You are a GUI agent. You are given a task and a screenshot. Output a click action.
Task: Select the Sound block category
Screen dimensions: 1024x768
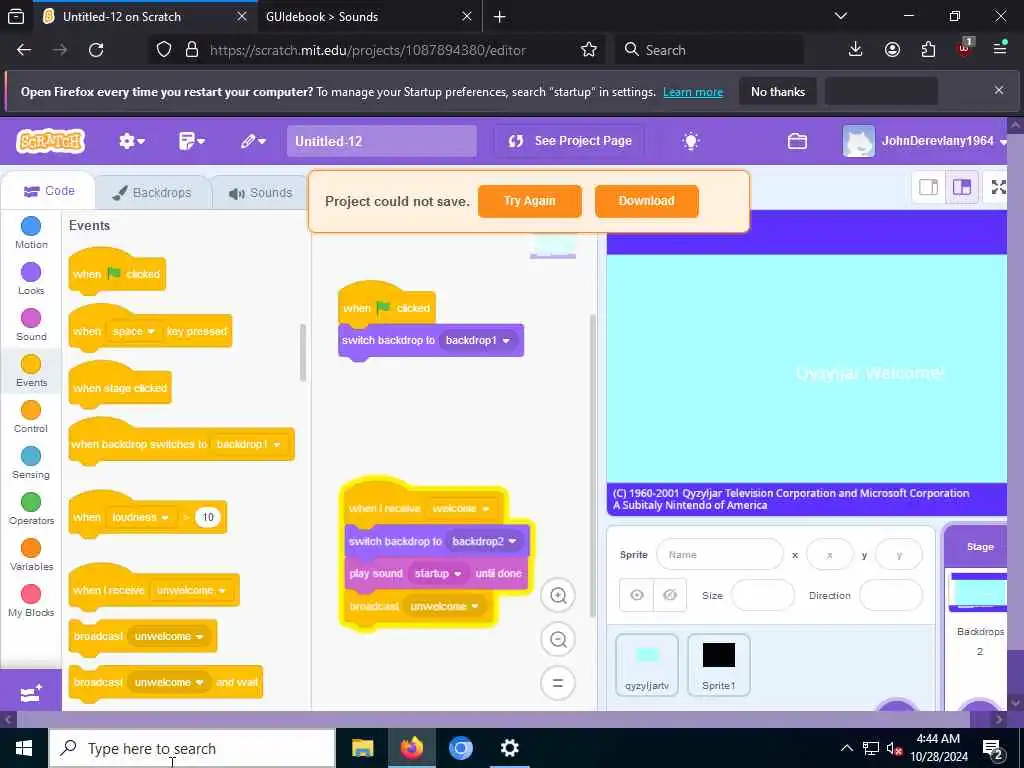(31, 325)
